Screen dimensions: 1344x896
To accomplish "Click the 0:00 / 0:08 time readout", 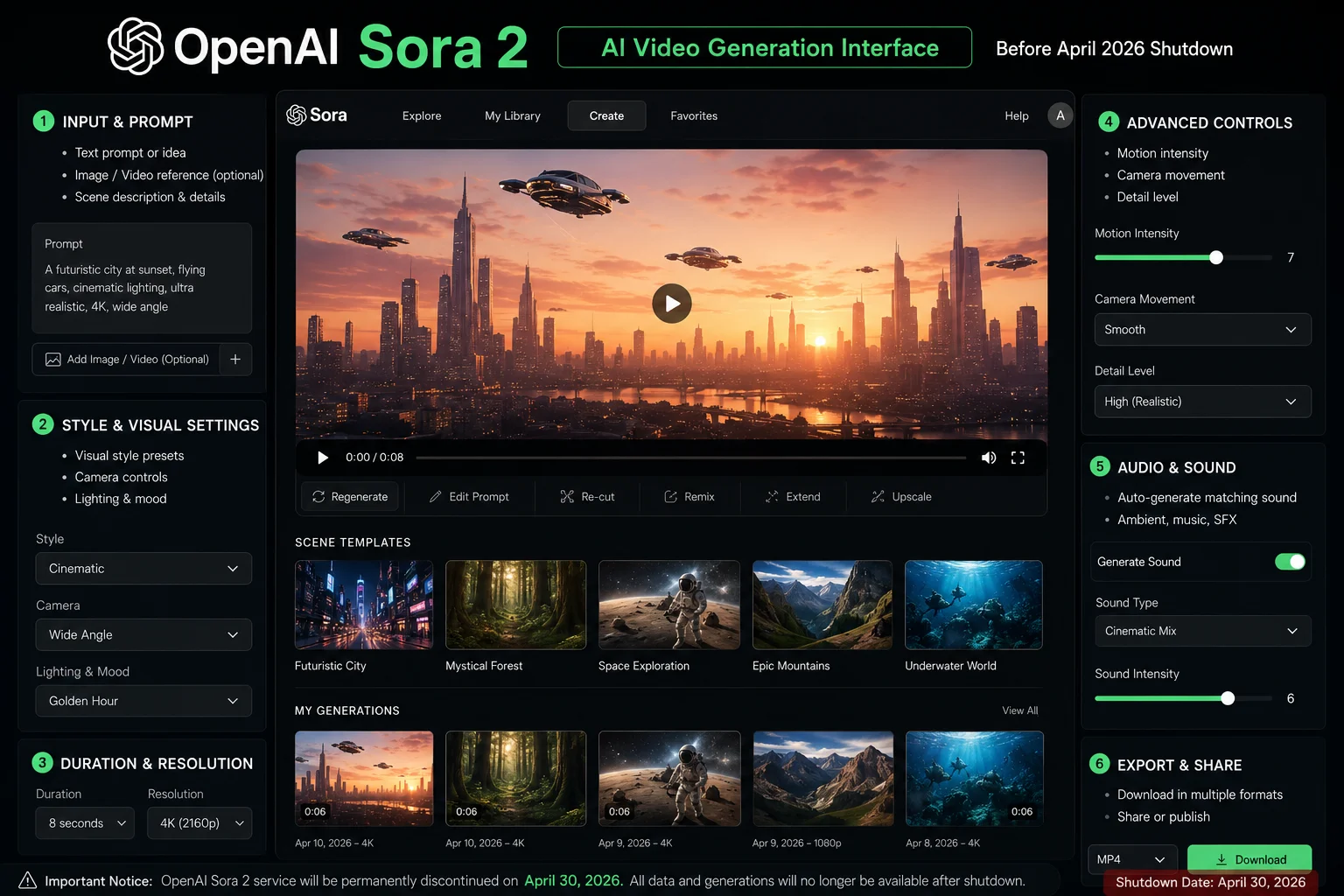I will click(x=374, y=458).
